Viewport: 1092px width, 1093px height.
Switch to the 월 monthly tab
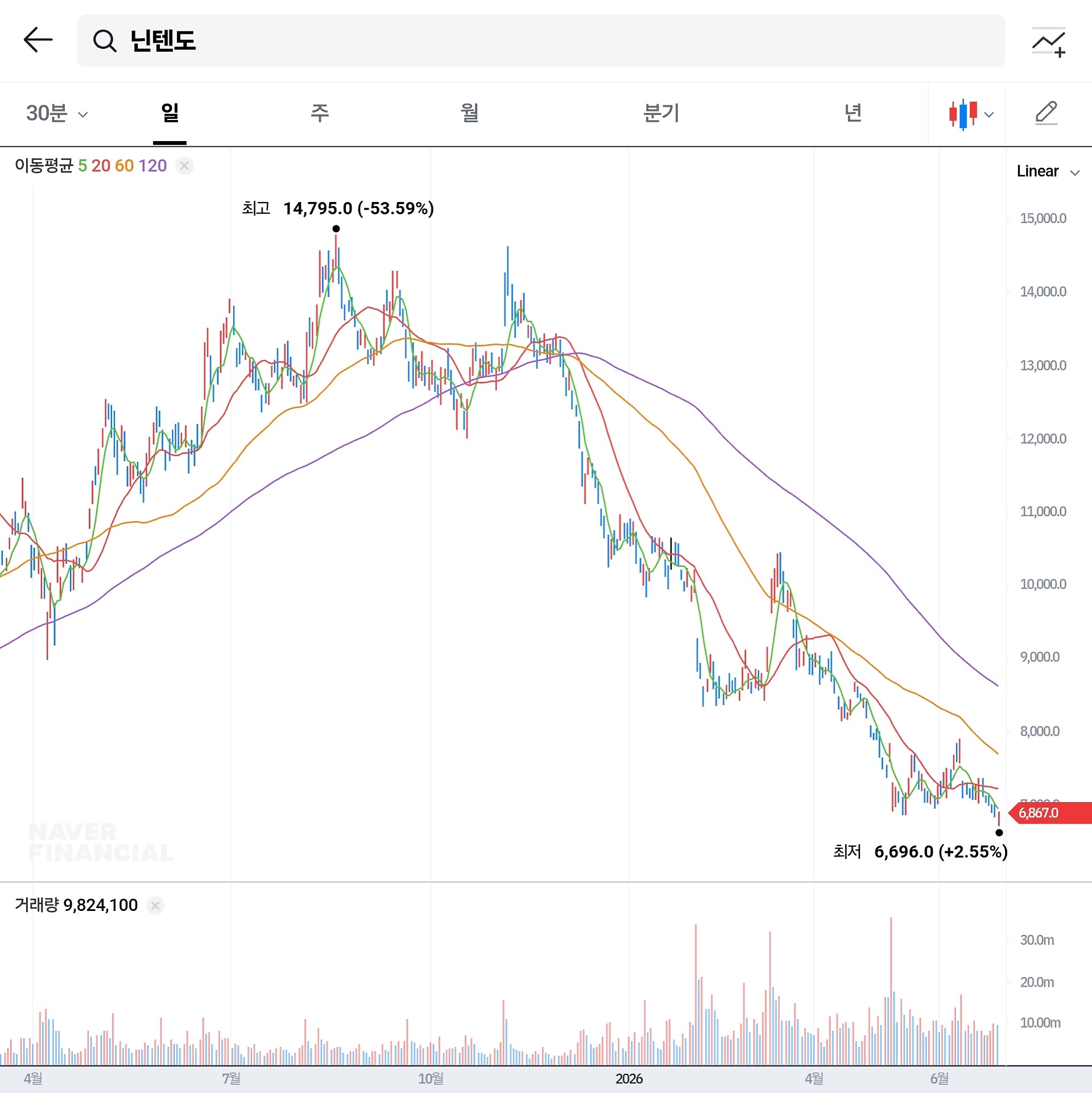469,113
